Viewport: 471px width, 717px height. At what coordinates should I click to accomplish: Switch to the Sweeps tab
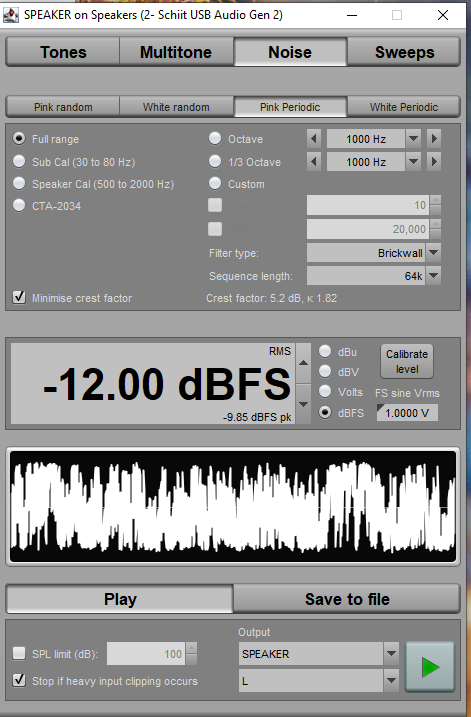coord(404,52)
